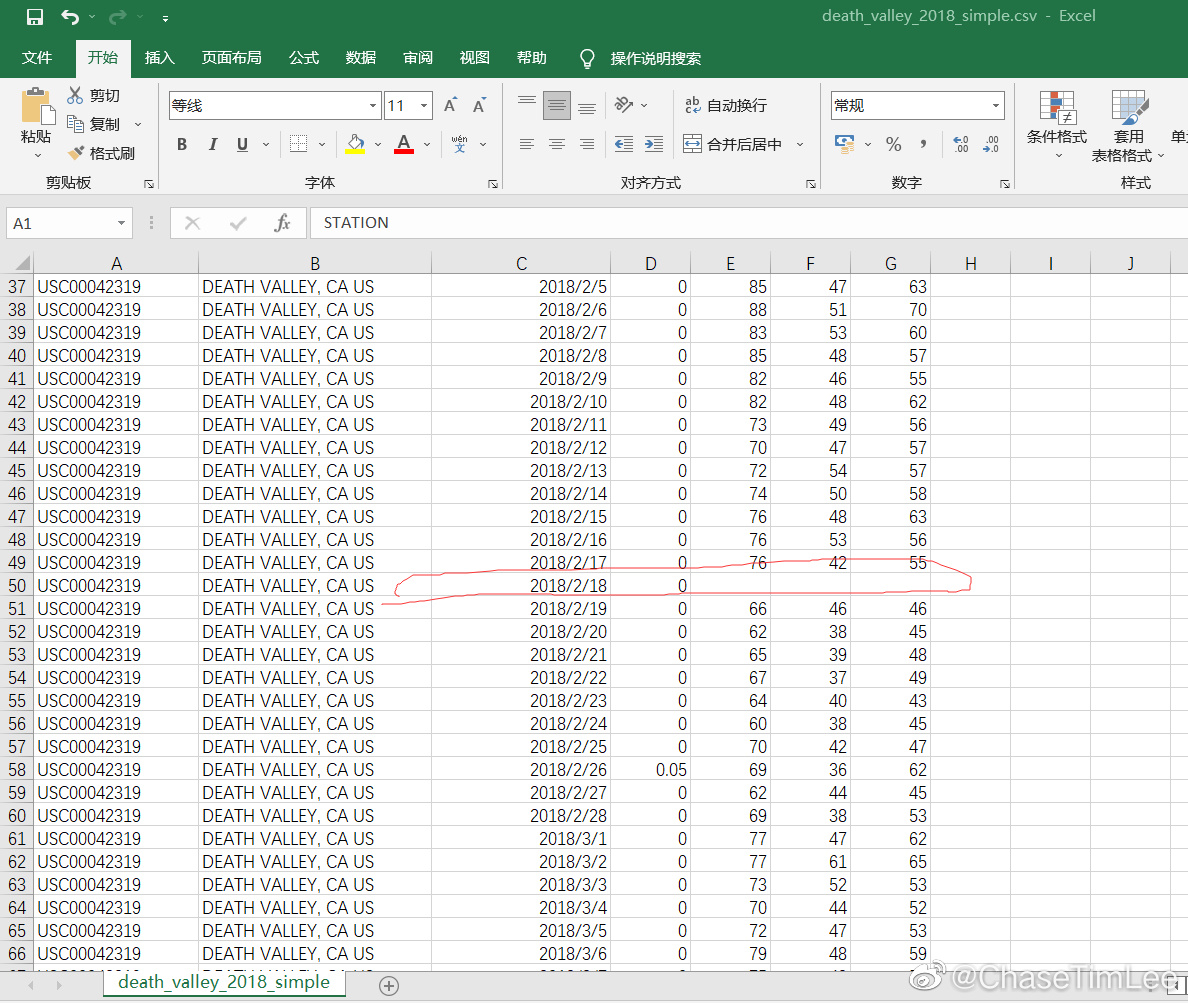Switch to the Formulas (公式) tab
This screenshot has width=1188, height=1003.
pyautogui.click(x=304, y=58)
